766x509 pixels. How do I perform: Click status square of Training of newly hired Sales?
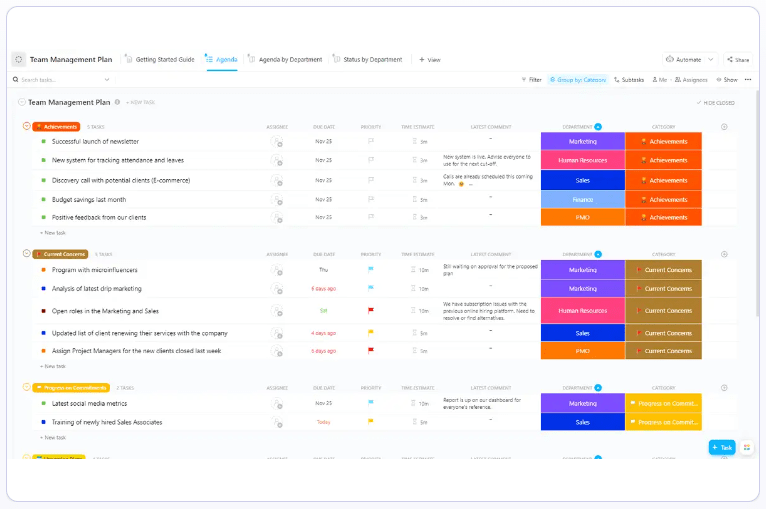pos(43,422)
